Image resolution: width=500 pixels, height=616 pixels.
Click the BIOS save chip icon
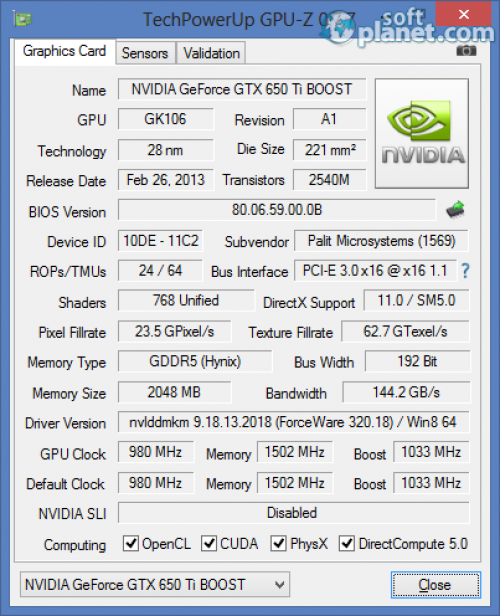pyautogui.click(x=456, y=210)
